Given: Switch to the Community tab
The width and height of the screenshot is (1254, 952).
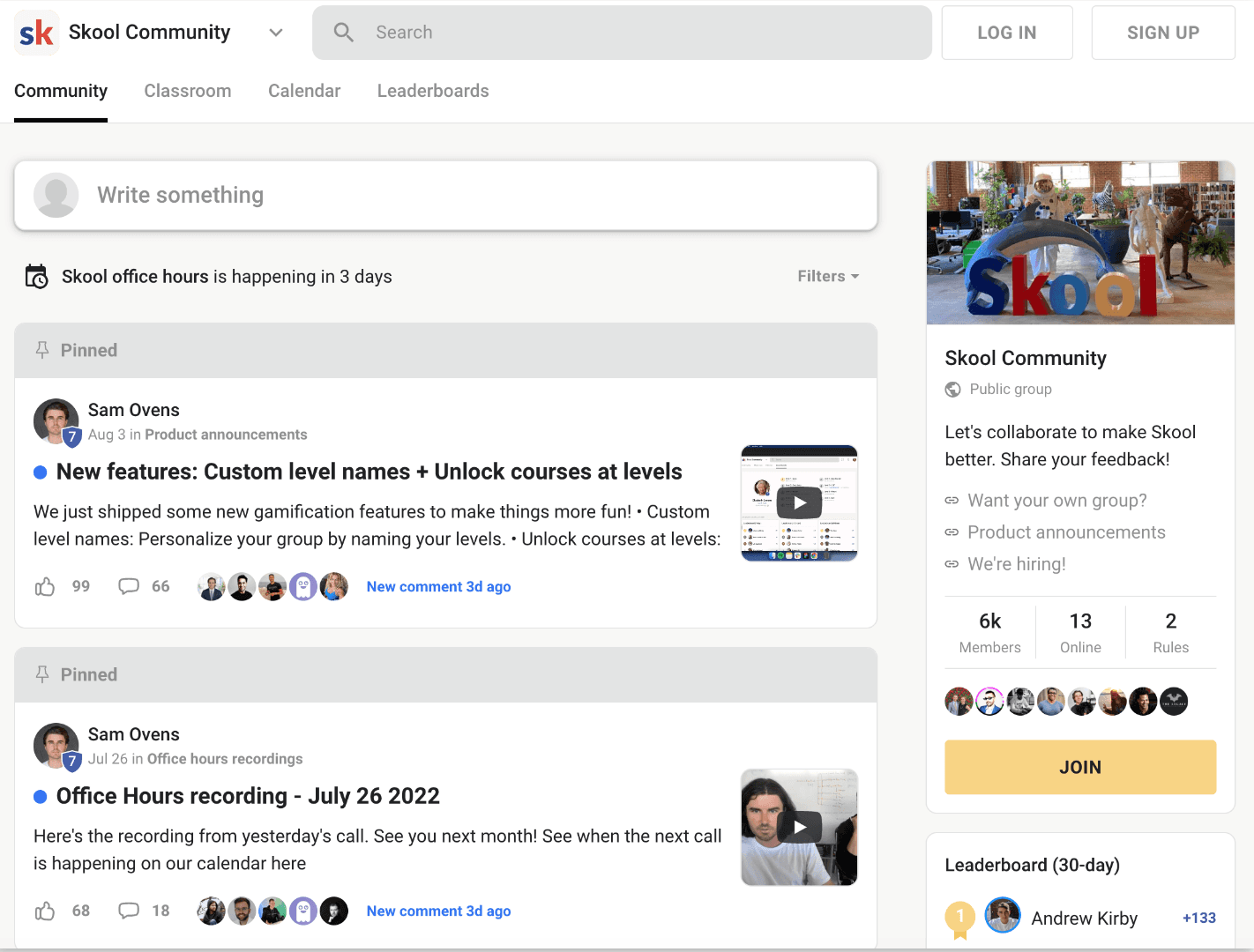Looking at the screenshot, I should click(x=61, y=91).
